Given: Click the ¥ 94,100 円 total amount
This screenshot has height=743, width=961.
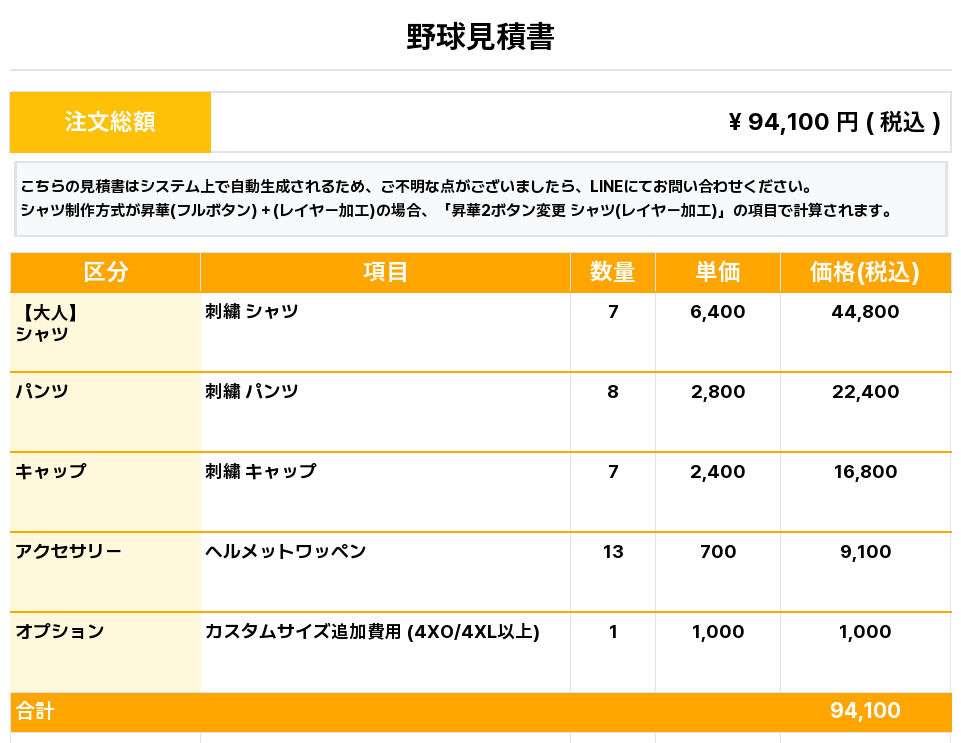Looking at the screenshot, I should [834, 122].
